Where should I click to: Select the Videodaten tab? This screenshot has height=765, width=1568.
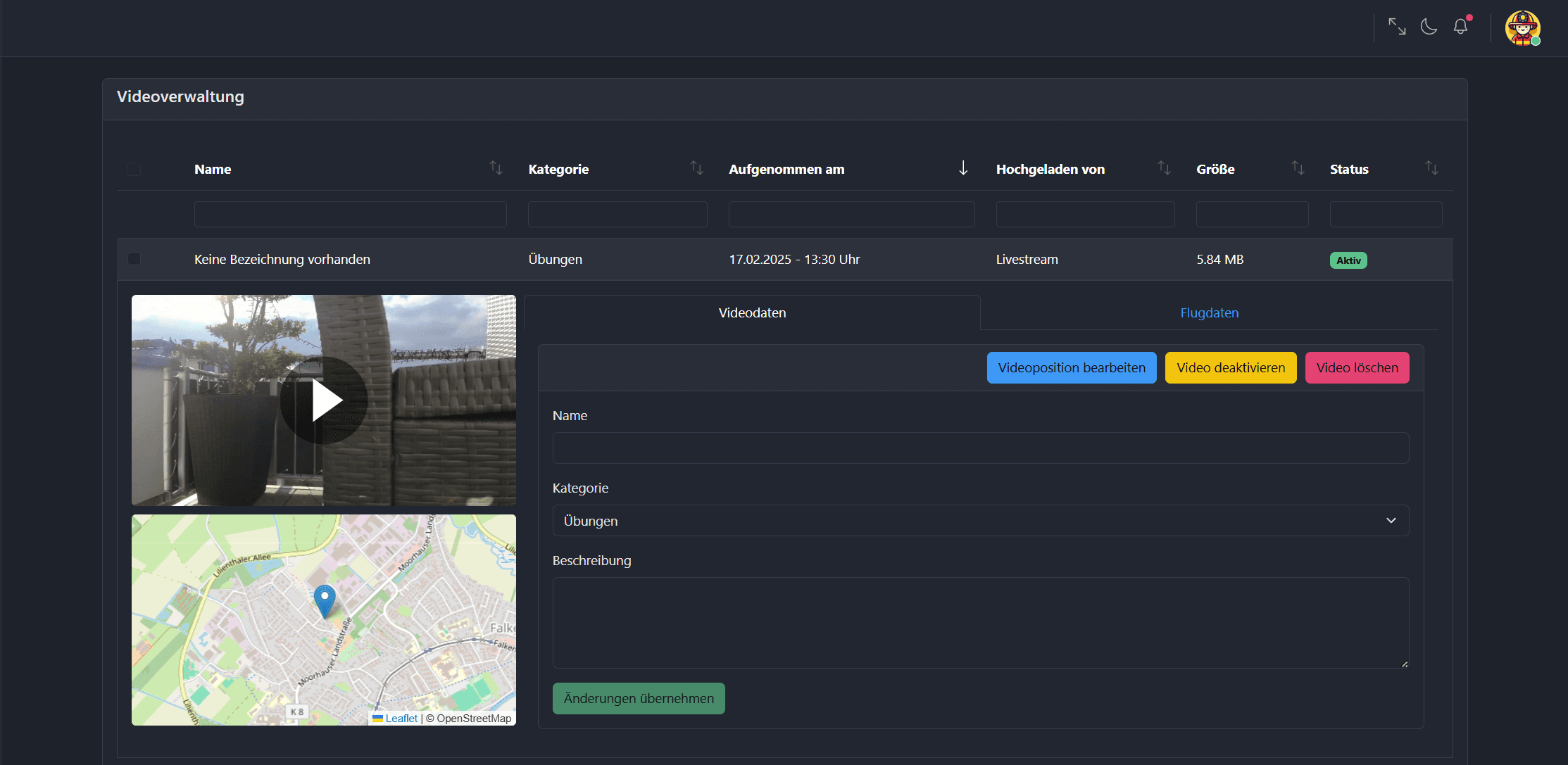[x=752, y=313]
